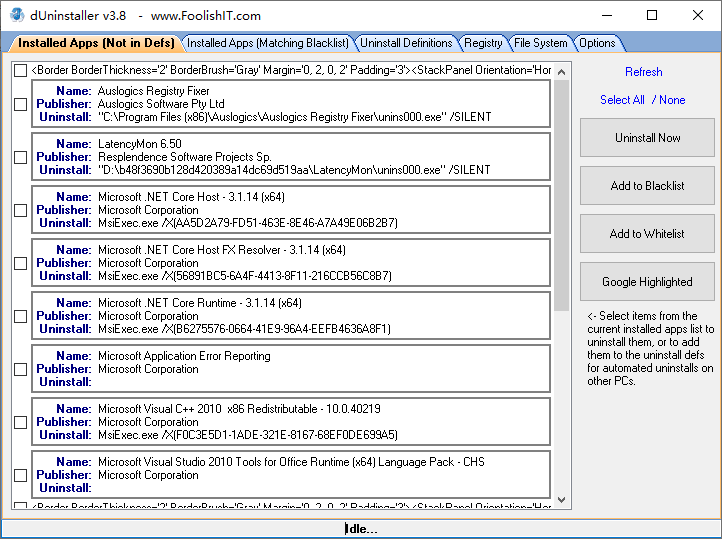The height and width of the screenshot is (539, 722).
Task: Click the AA5D2A79 MsiExec uninstall string
Action: (248, 223)
